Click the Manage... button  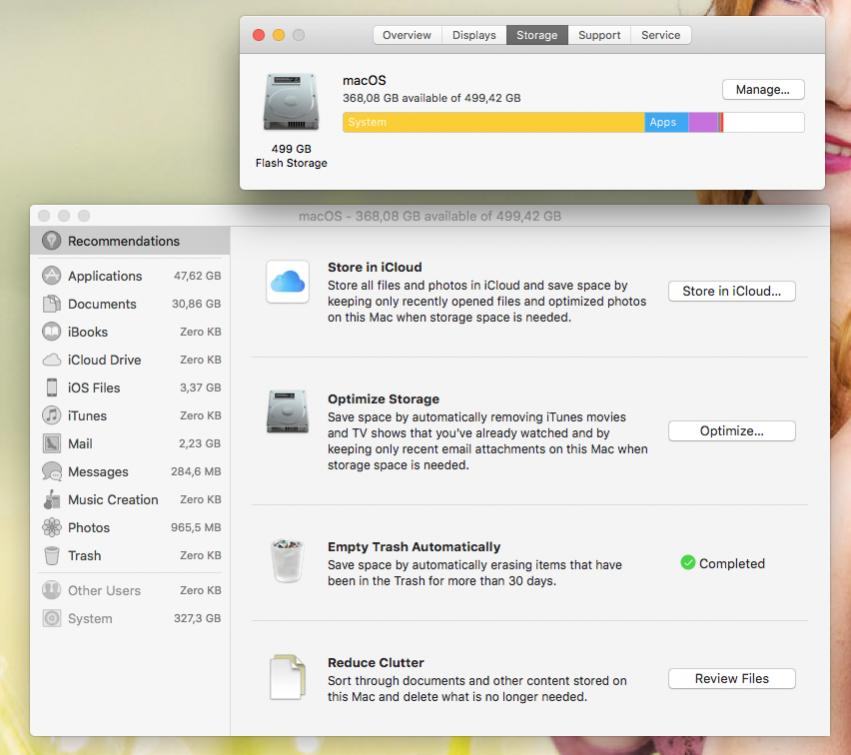pos(763,90)
